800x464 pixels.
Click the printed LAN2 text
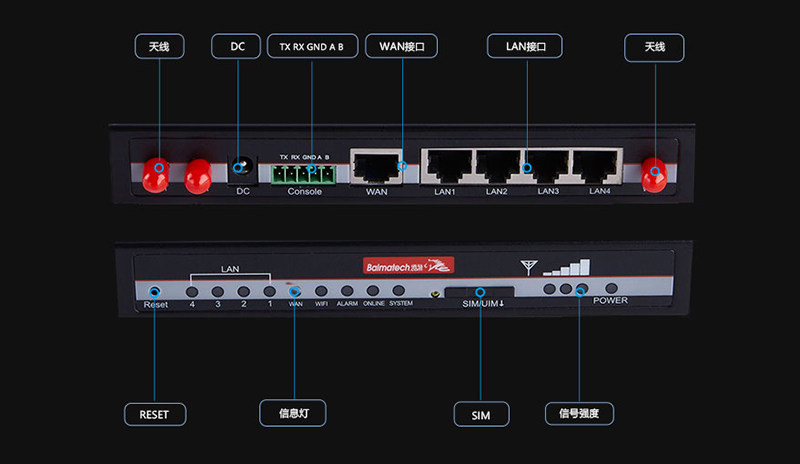point(496,191)
